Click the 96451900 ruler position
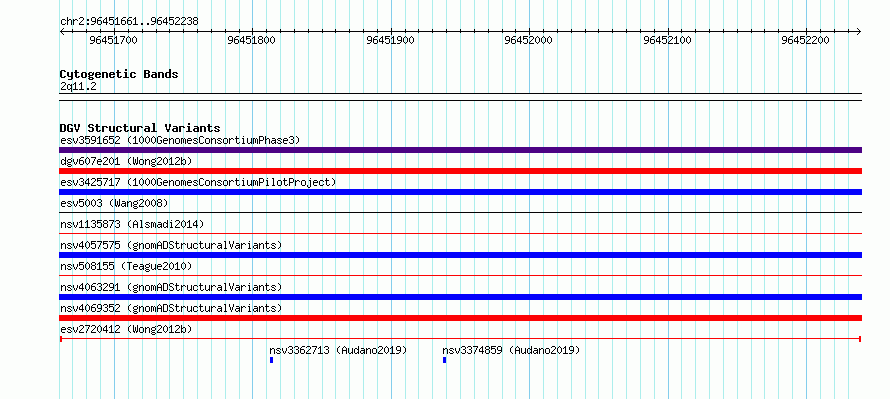The image size is (890, 399). tap(391, 40)
